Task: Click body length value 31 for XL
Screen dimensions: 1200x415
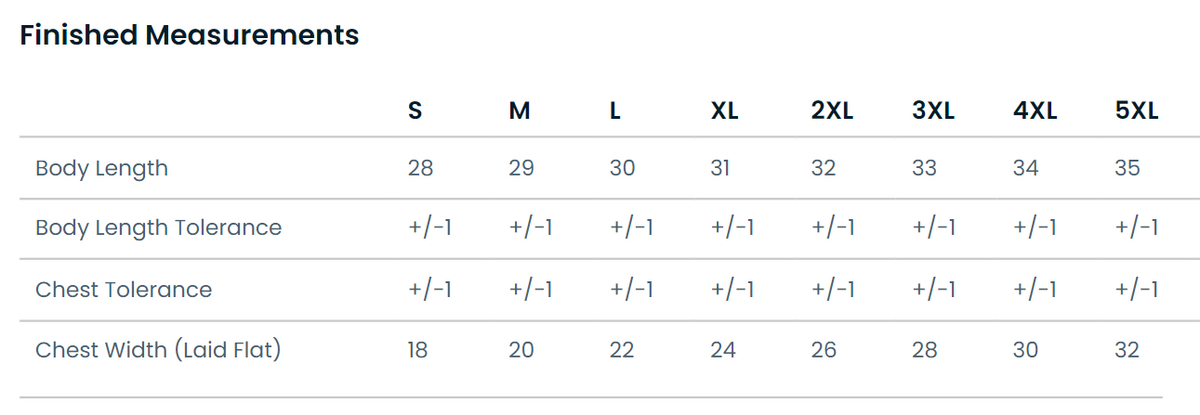Action: click(x=720, y=168)
